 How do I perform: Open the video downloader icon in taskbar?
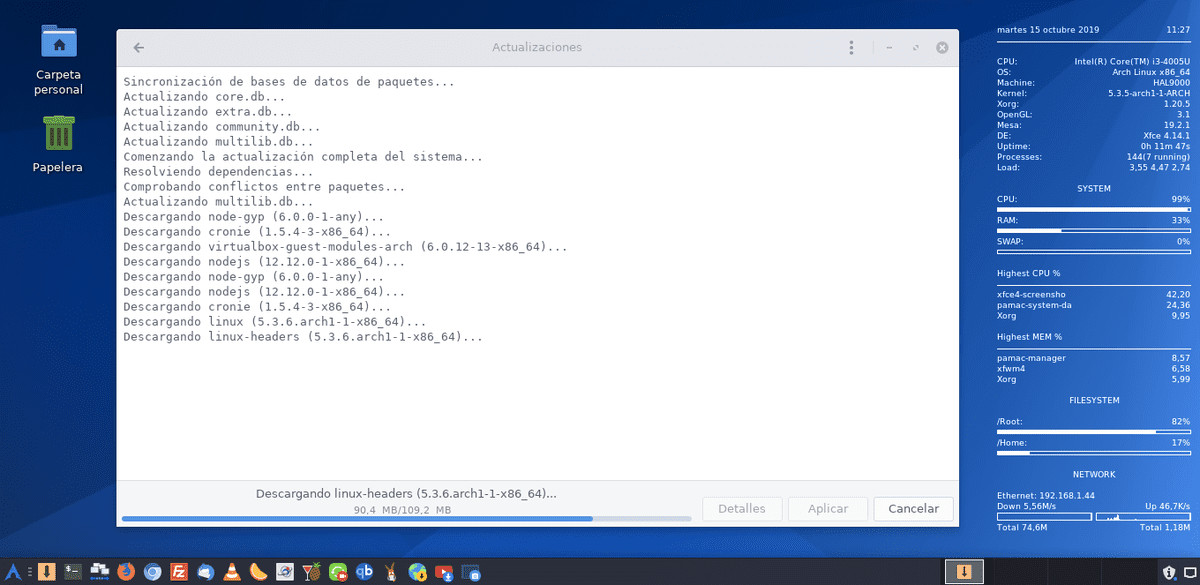(444, 572)
